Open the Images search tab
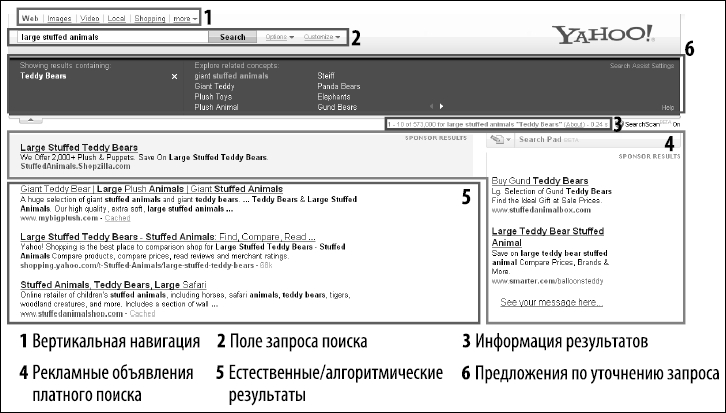 coord(59,19)
